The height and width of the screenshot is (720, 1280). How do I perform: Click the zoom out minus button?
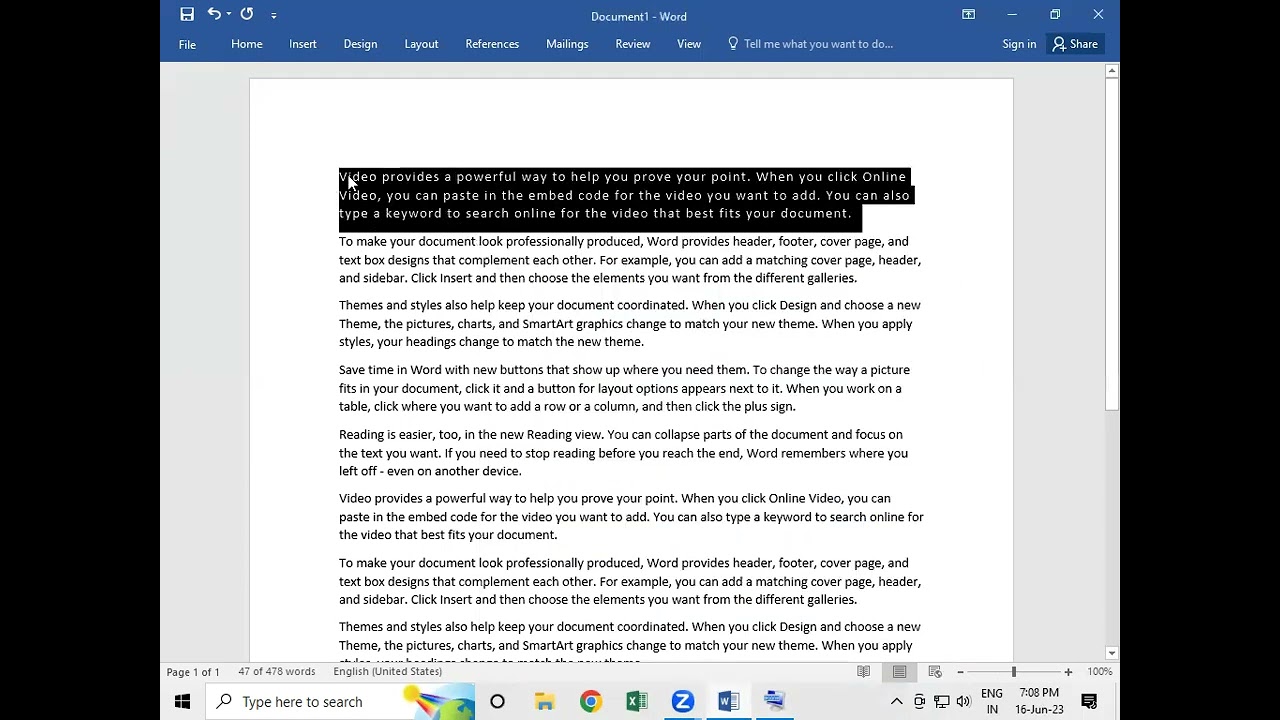tap(960, 672)
